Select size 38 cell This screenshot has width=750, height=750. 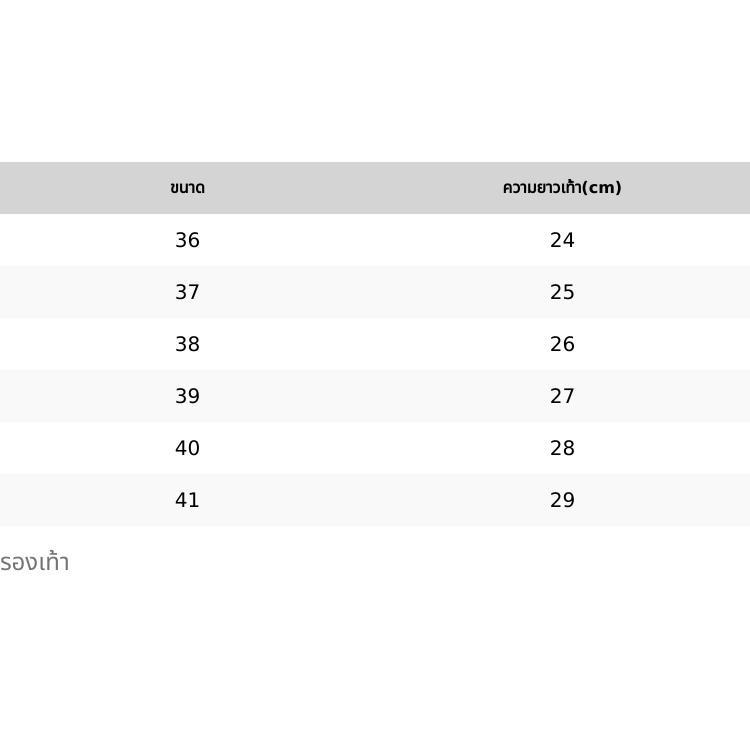coord(187,344)
